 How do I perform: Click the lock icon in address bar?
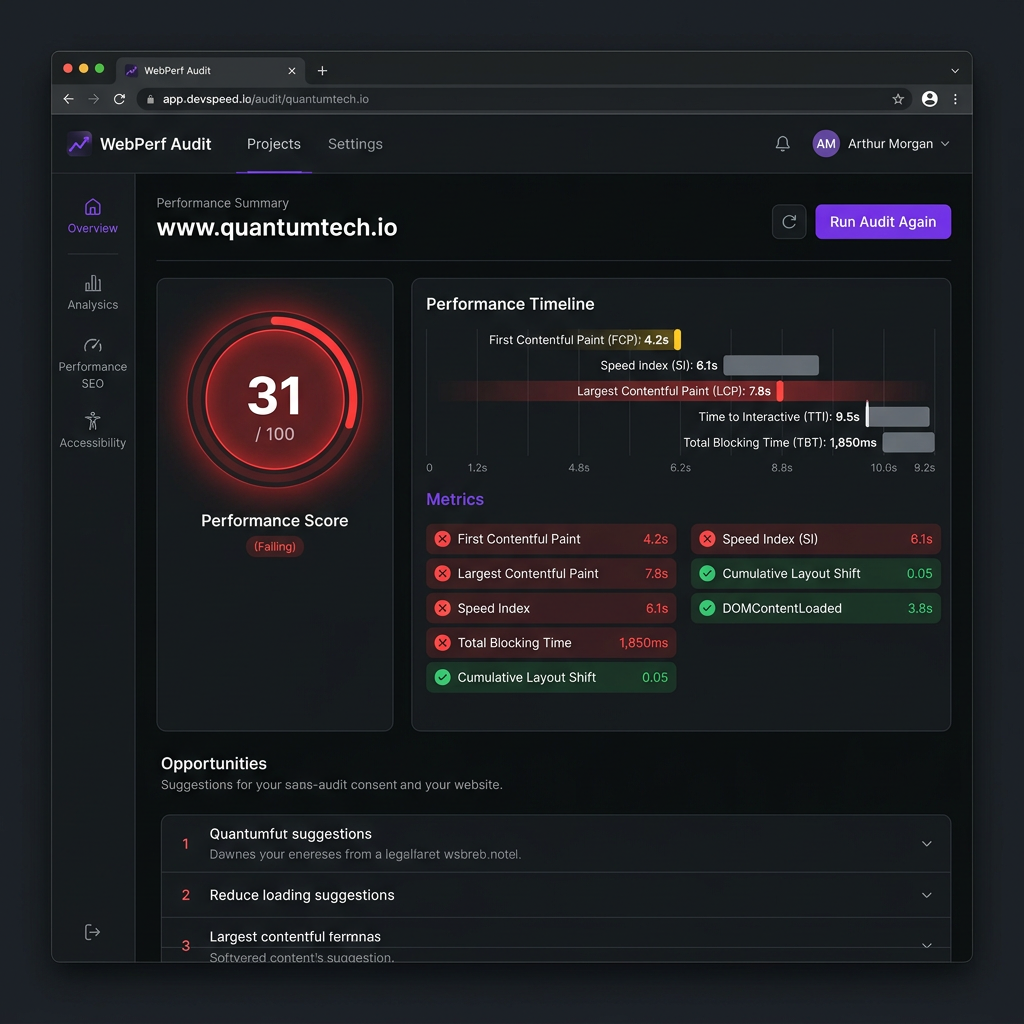point(150,99)
